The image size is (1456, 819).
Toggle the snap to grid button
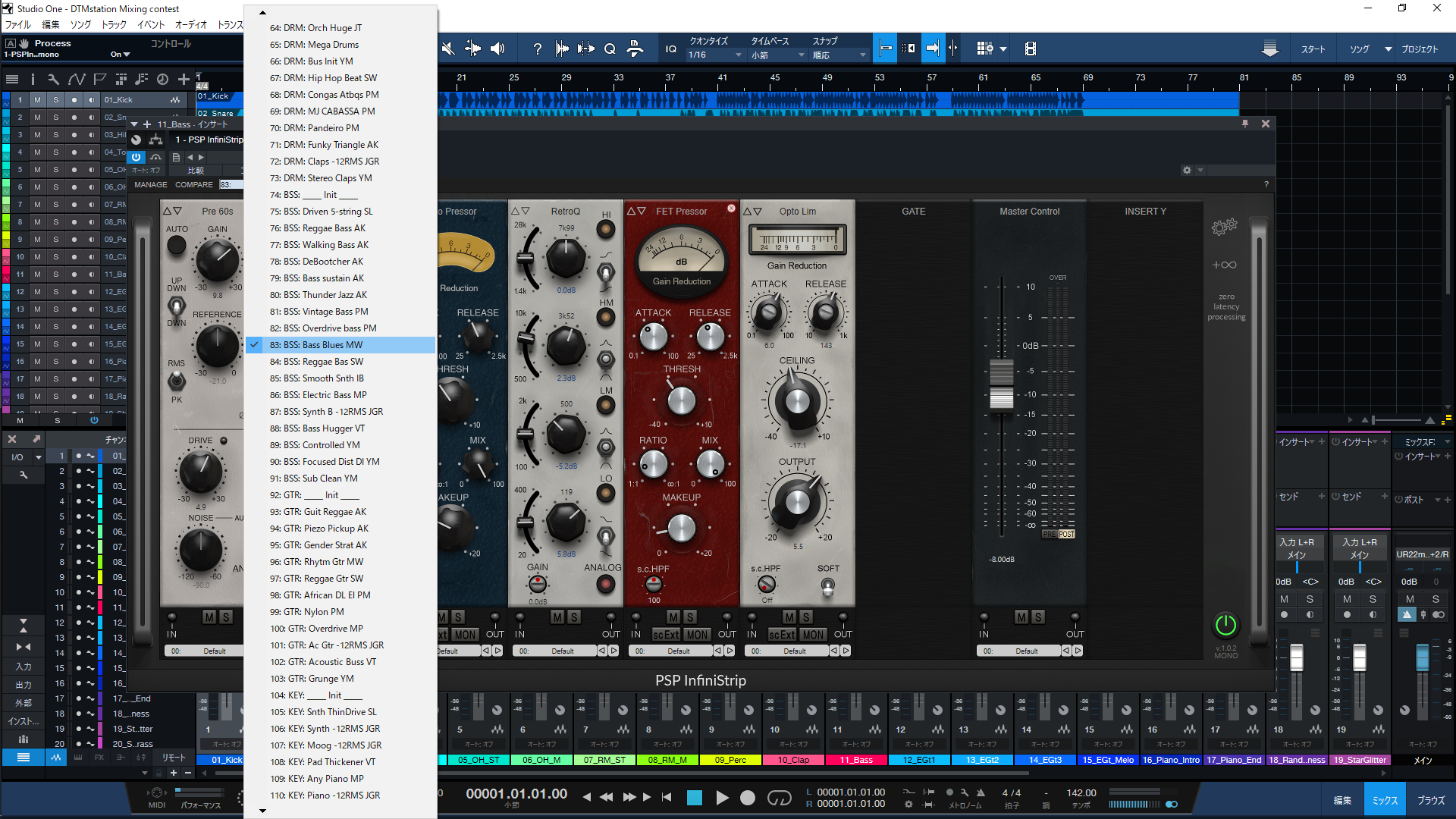click(x=886, y=49)
